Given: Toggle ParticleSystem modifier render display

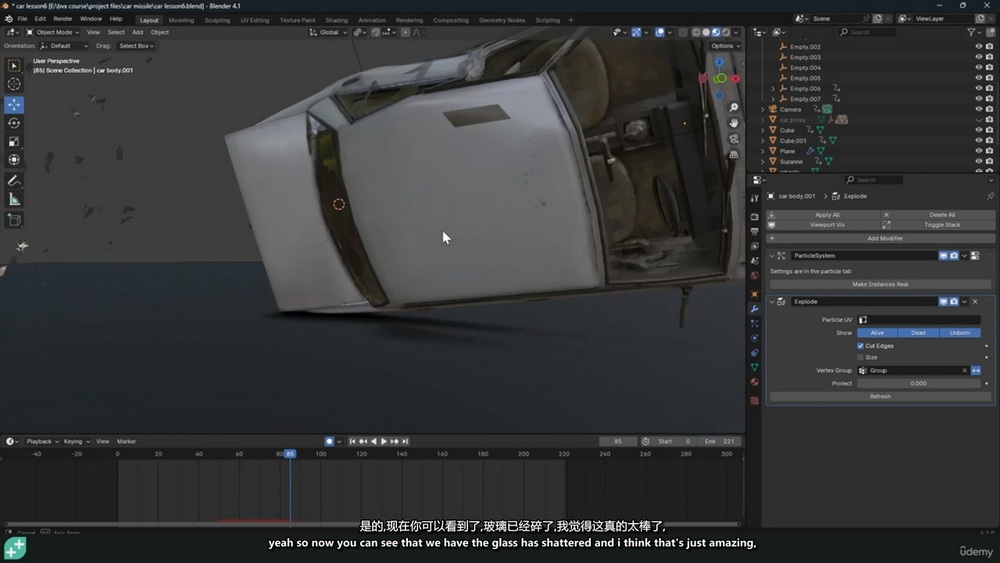Looking at the screenshot, I should (954, 256).
